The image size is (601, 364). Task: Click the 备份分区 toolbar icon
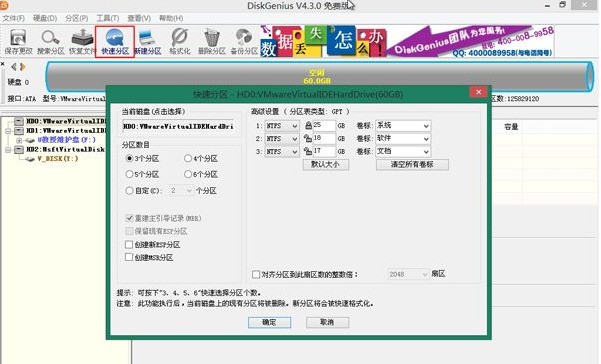click(244, 41)
